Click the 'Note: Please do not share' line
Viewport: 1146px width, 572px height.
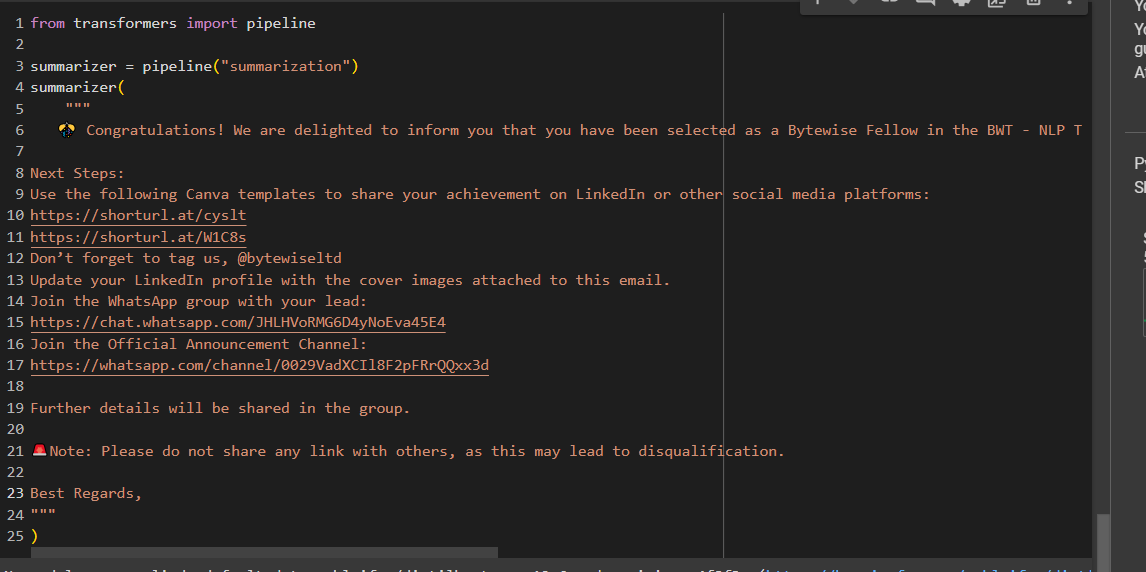click(x=417, y=451)
